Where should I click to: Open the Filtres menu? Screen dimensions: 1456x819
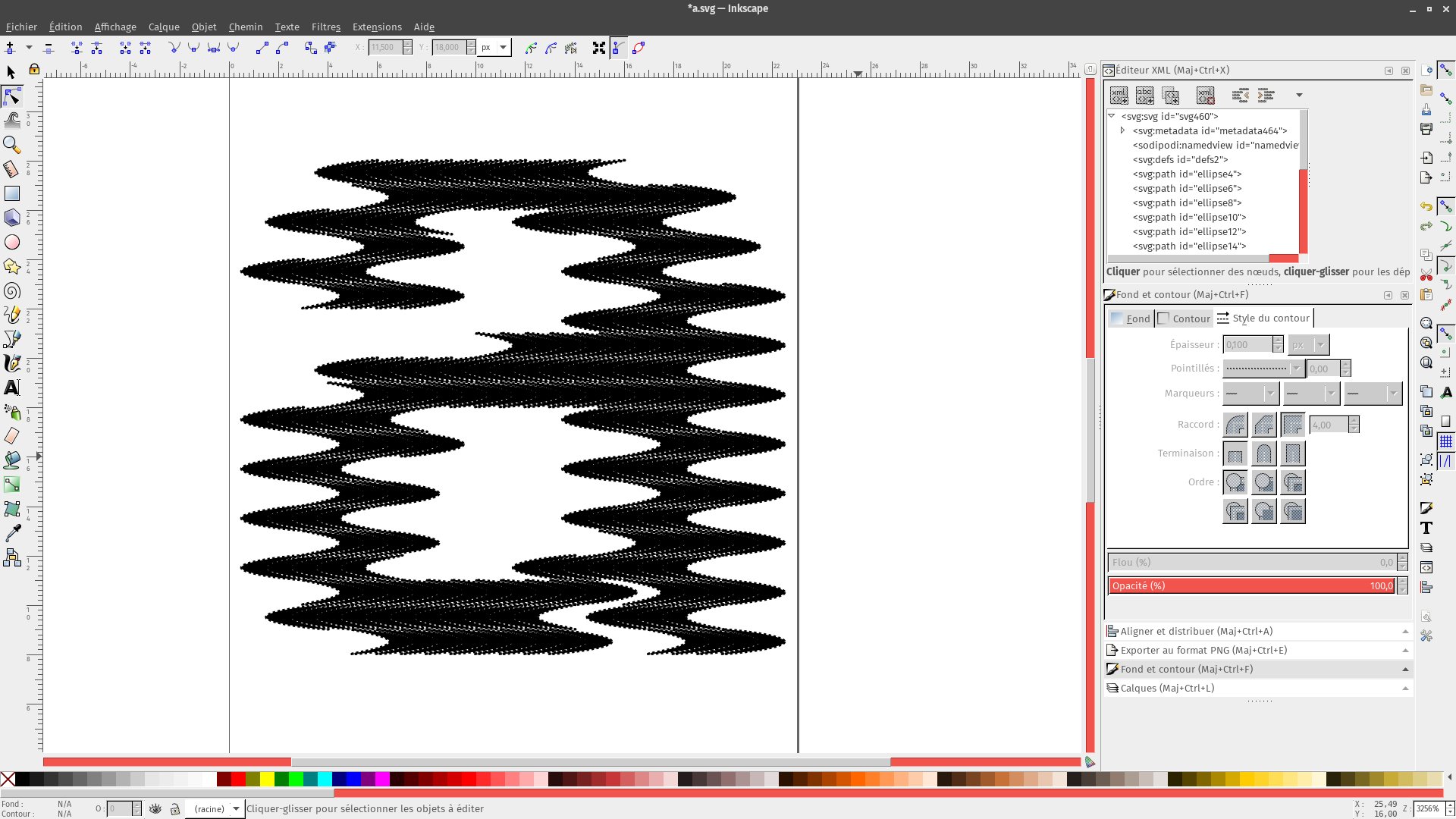326,27
